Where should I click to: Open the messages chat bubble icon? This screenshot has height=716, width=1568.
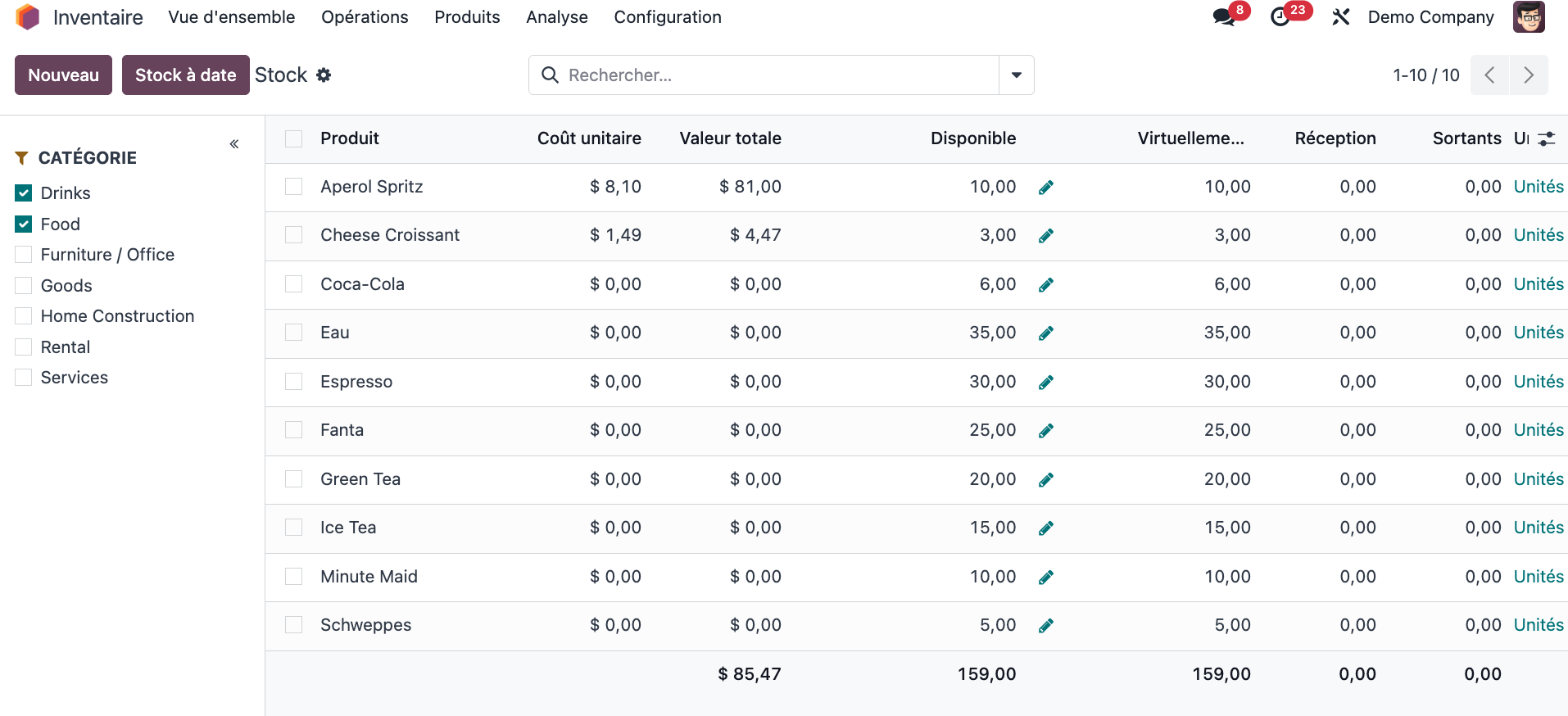click(1224, 17)
